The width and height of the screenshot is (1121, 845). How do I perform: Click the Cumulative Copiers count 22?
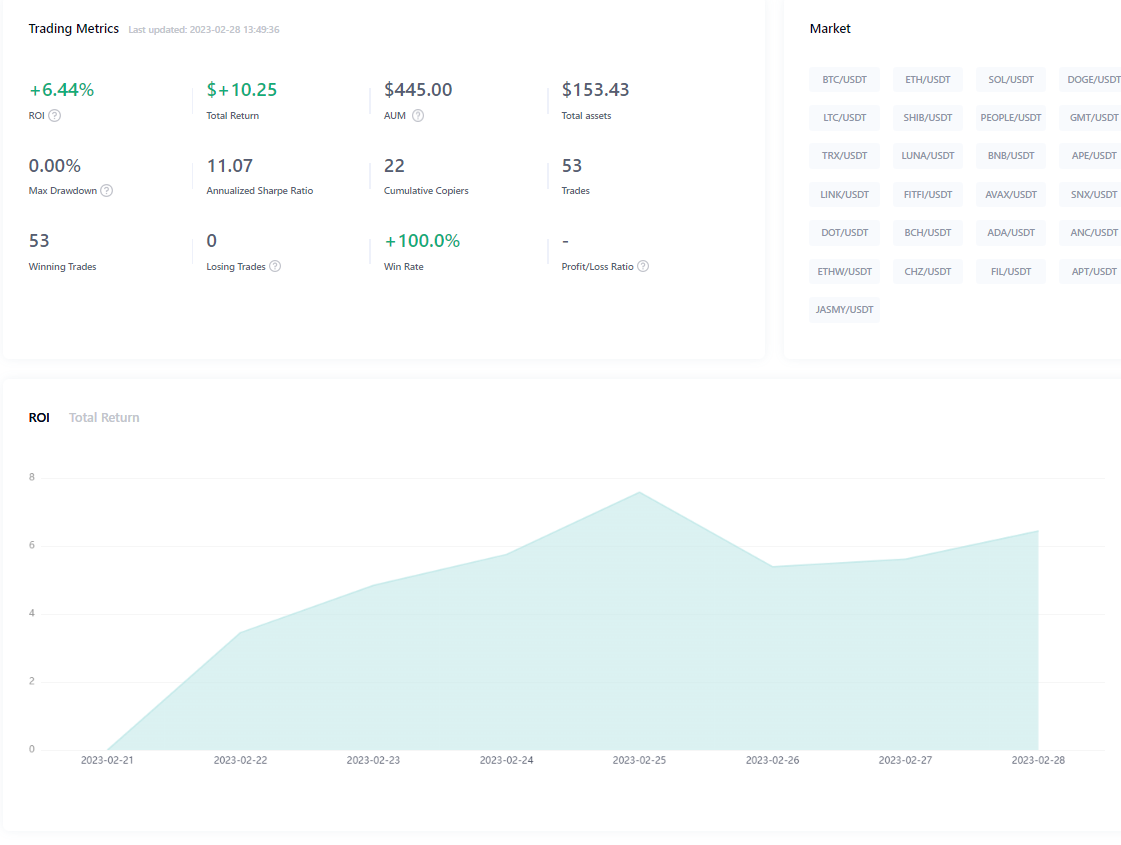(394, 166)
